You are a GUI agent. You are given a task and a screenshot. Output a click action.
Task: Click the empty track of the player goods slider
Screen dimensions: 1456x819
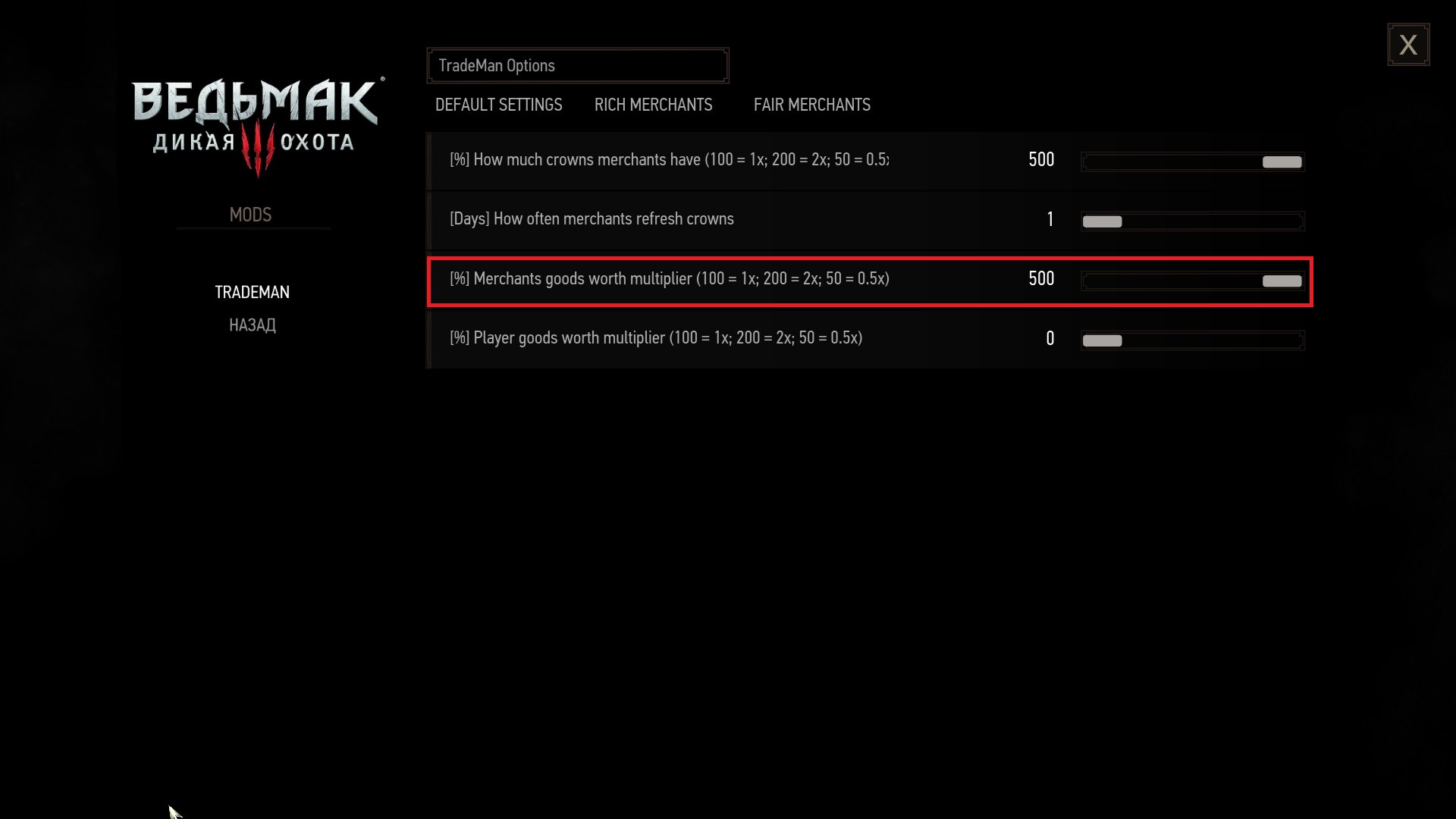click(x=1213, y=340)
